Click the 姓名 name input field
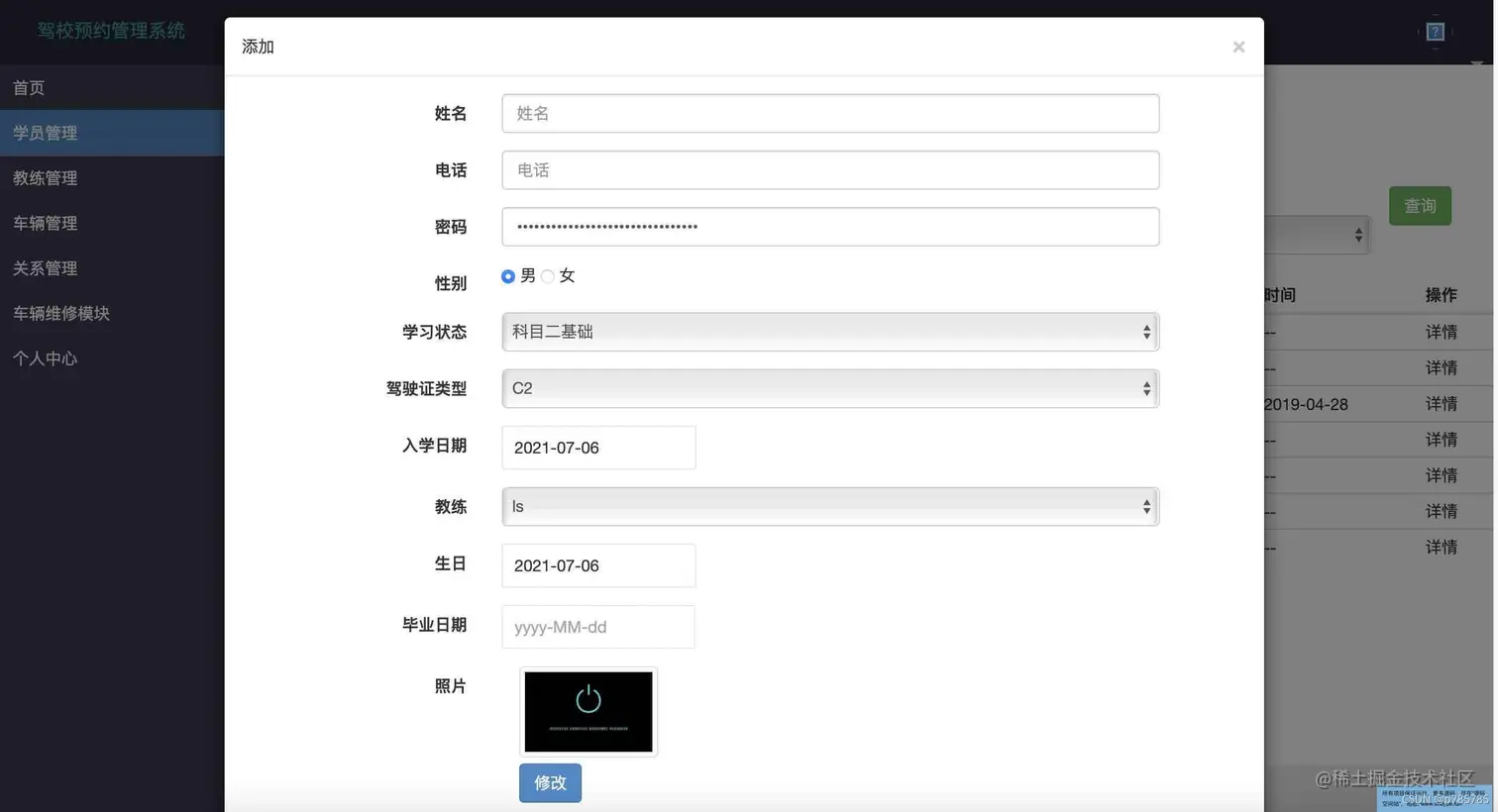This screenshot has width=1498, height=812. pyautogui.click(x=830, y=113)
